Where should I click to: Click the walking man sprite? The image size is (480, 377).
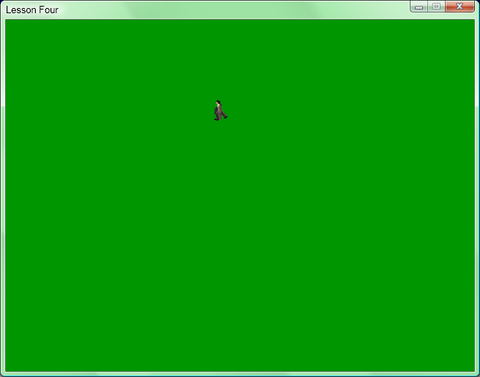pyautogui.click(x=220, y=110)
